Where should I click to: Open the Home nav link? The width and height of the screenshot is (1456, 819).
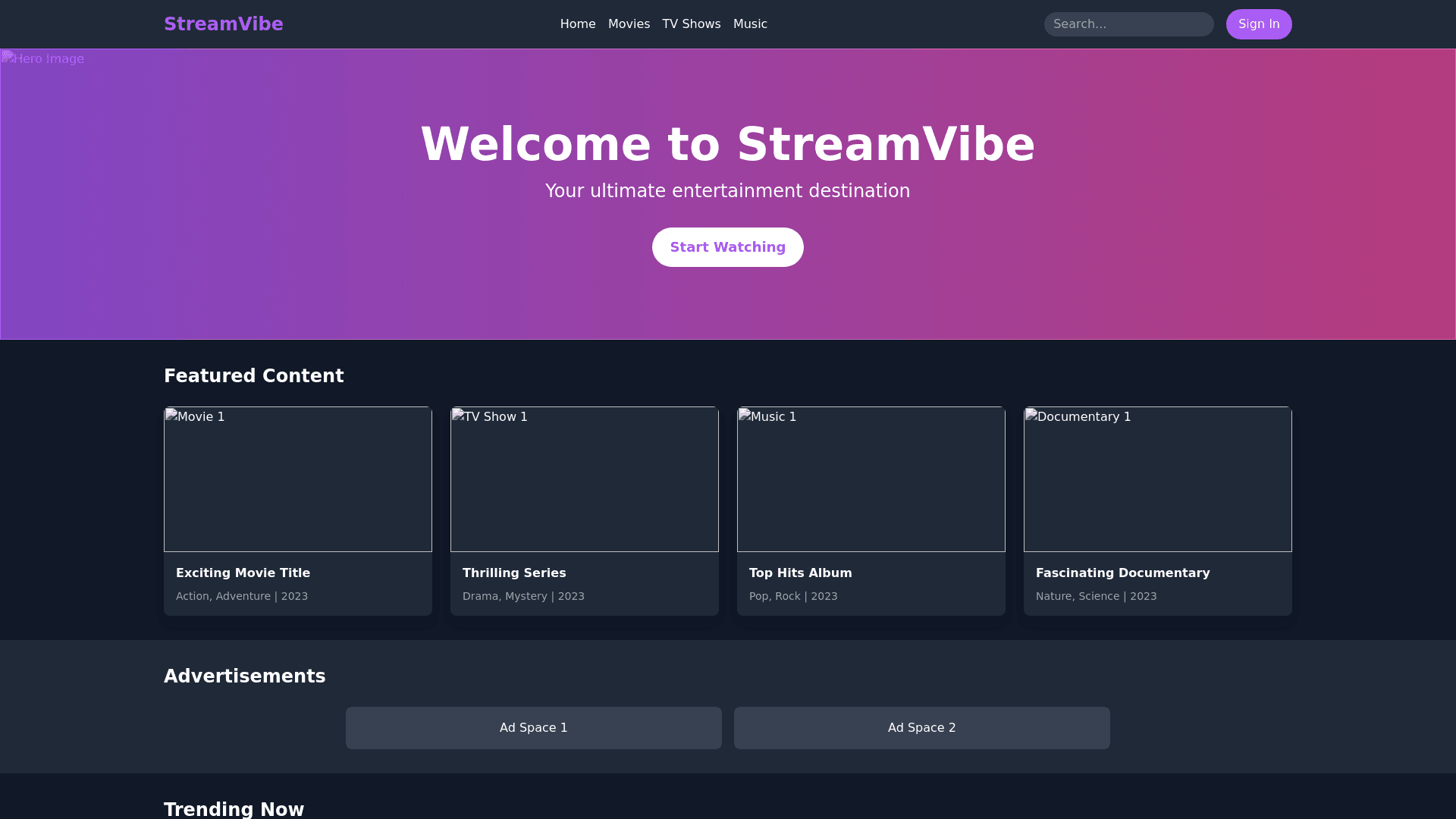(577, 24)
